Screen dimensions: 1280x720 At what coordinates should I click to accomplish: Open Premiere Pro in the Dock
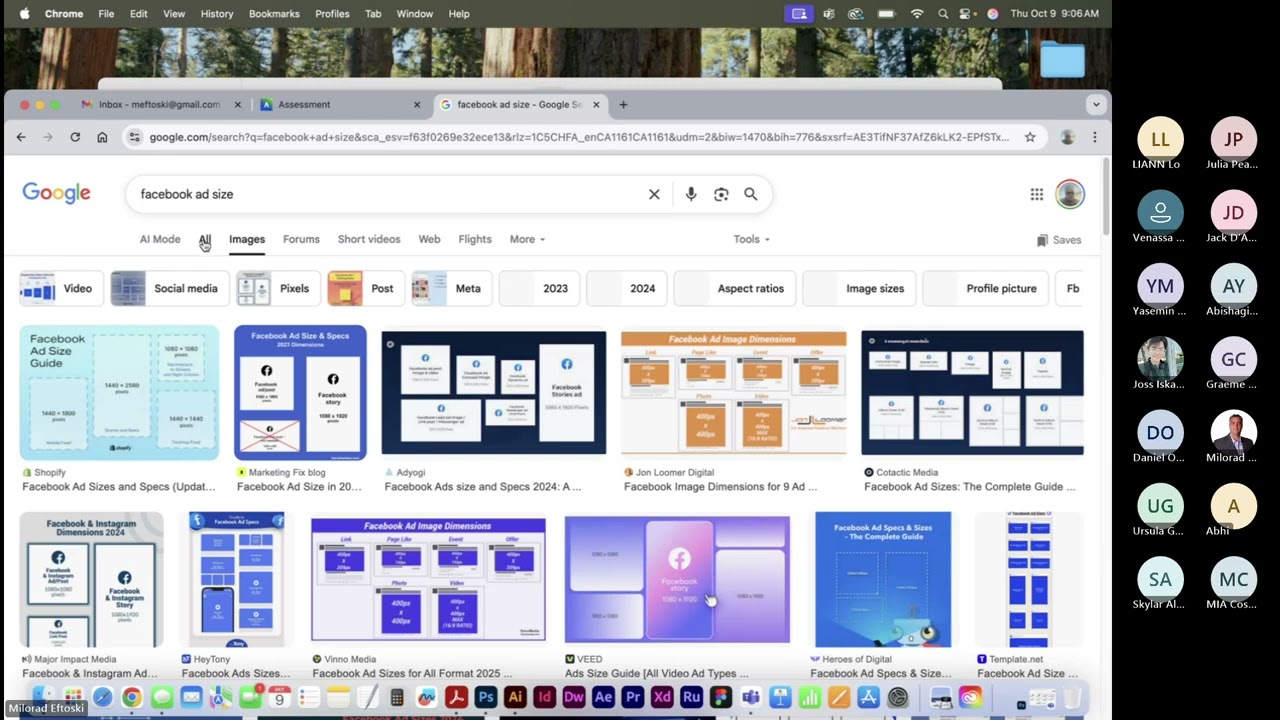(632, 697)
